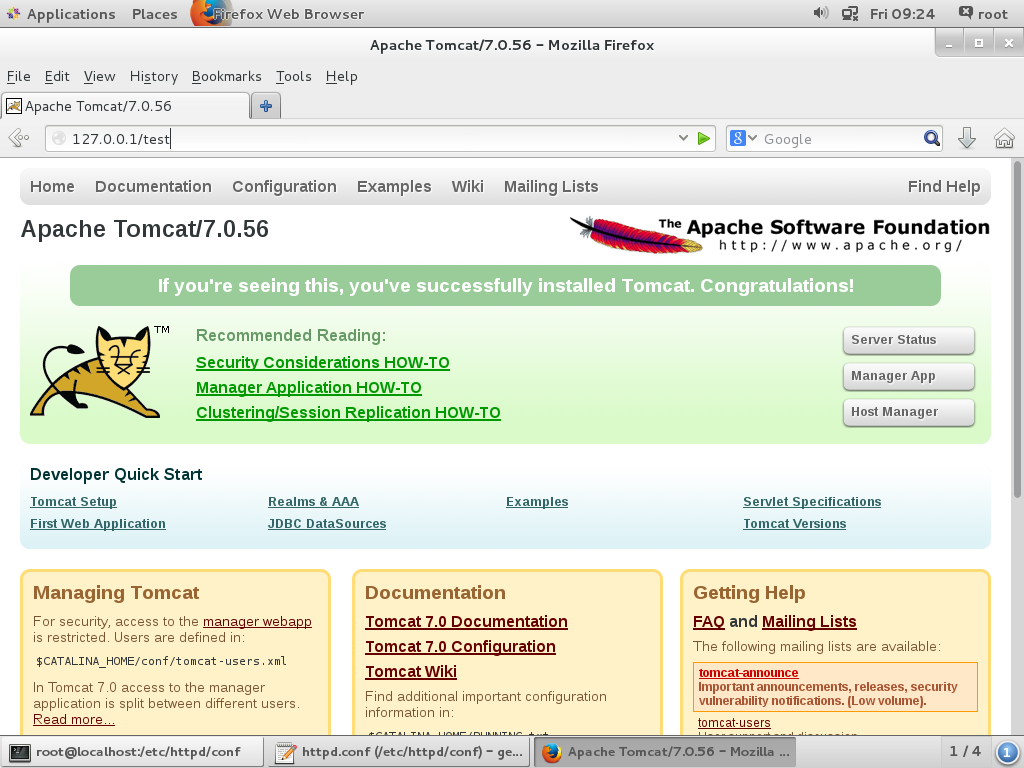Open the Tools menu
This screenshot has width=1024, height=768.
(x=293, y=76)
